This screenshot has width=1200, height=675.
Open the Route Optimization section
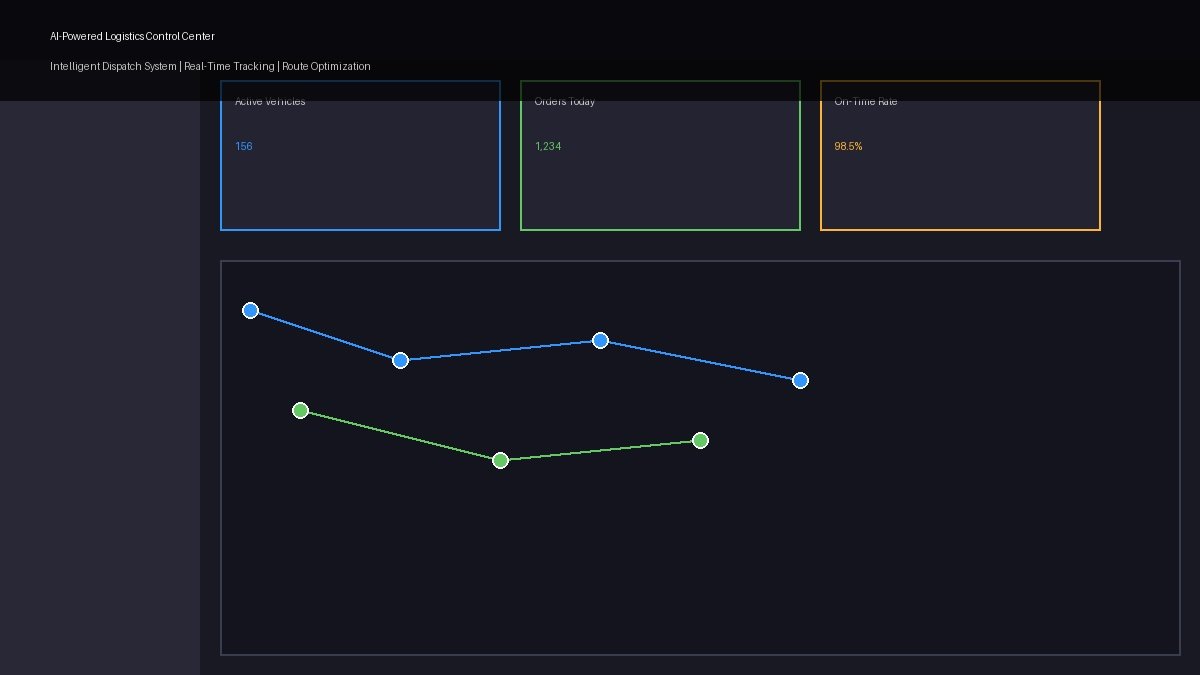click(x=325, y=66)
